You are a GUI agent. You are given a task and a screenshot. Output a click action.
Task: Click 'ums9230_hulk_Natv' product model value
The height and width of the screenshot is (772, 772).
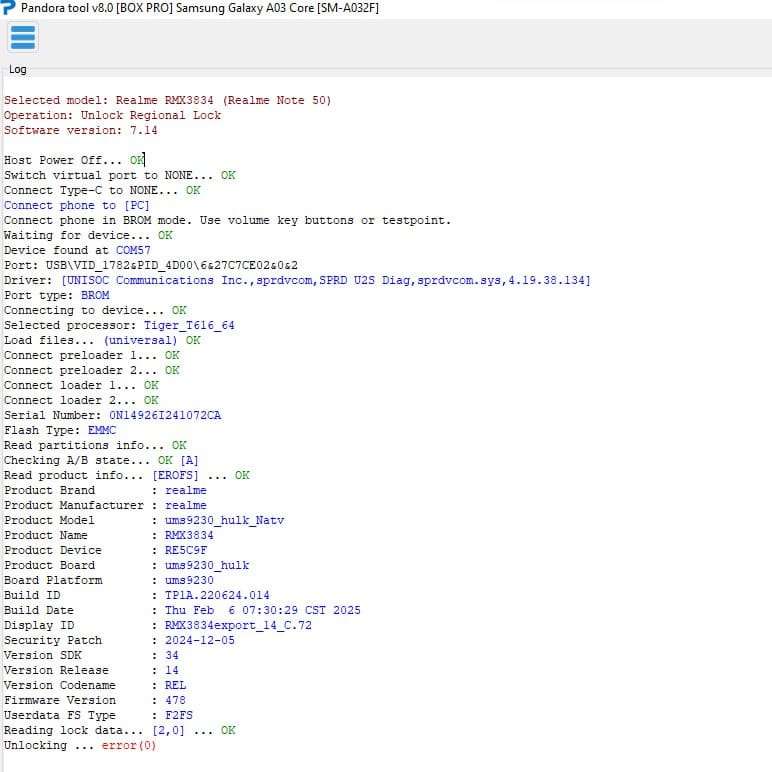(225, 521)
